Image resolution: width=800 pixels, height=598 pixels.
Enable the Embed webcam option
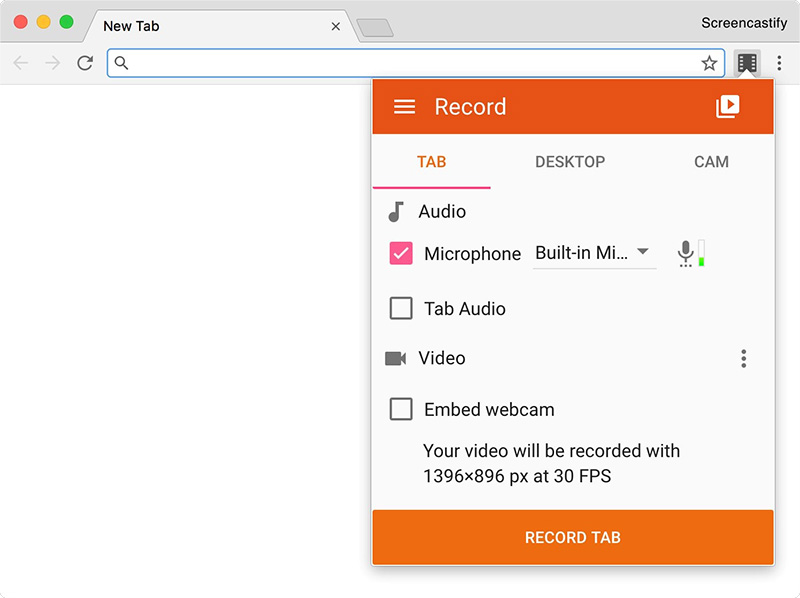(x=400, y=409)
